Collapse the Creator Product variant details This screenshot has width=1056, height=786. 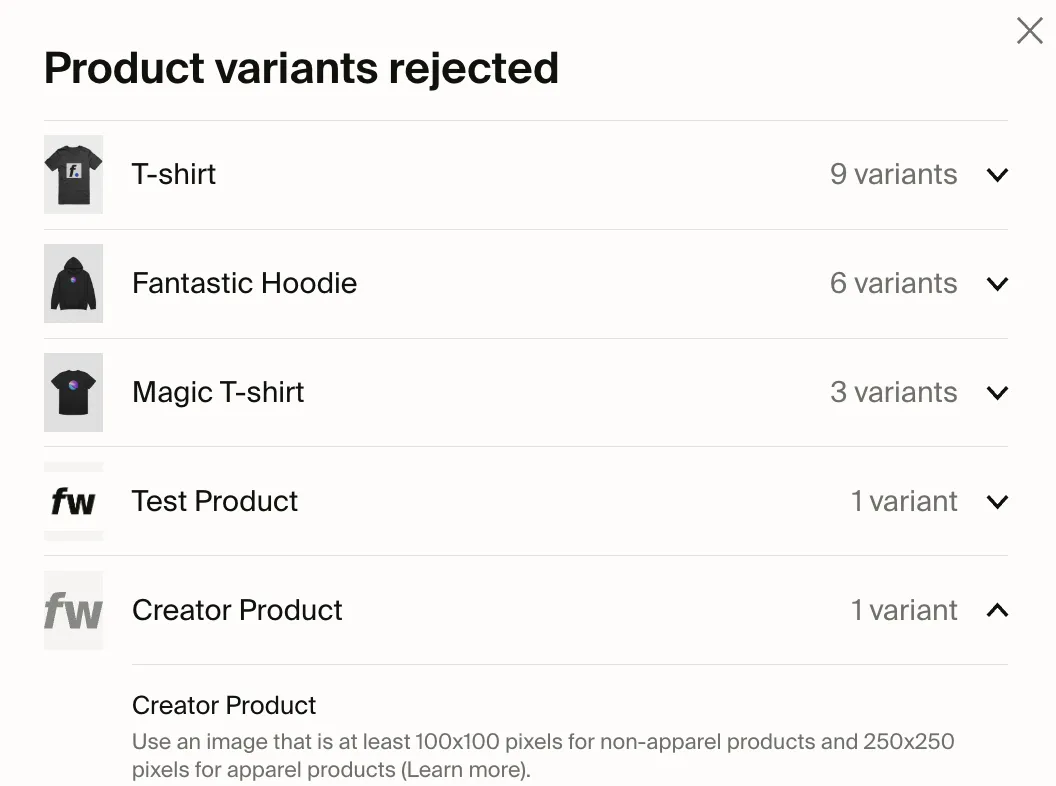(997, 610)
